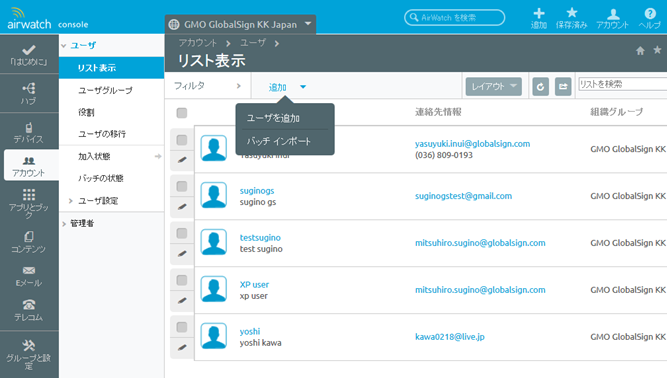Click suginogstest@gmail.com email link

point(463,196)
